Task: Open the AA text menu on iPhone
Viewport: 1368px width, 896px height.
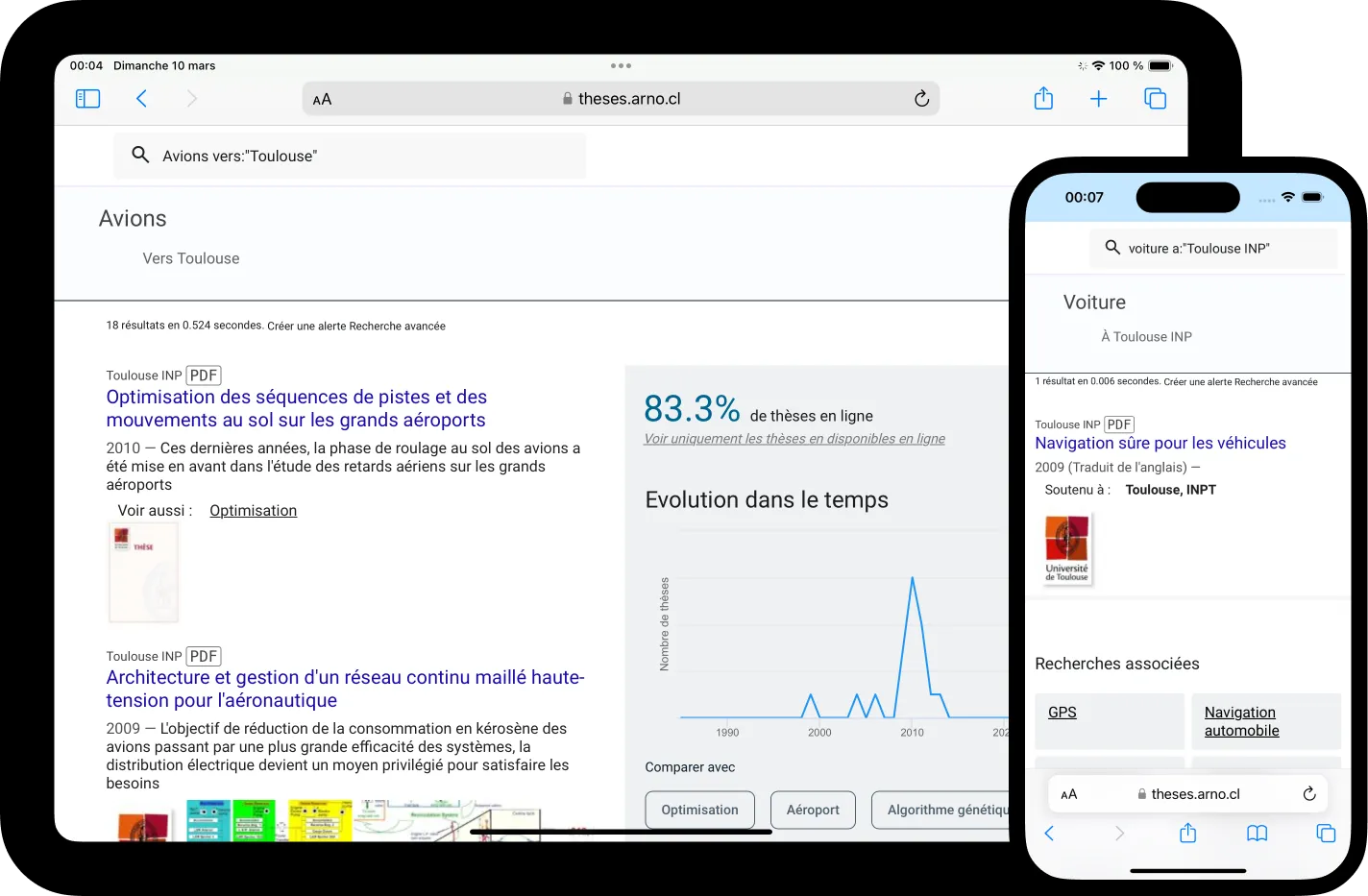Action: [1068, 794]
